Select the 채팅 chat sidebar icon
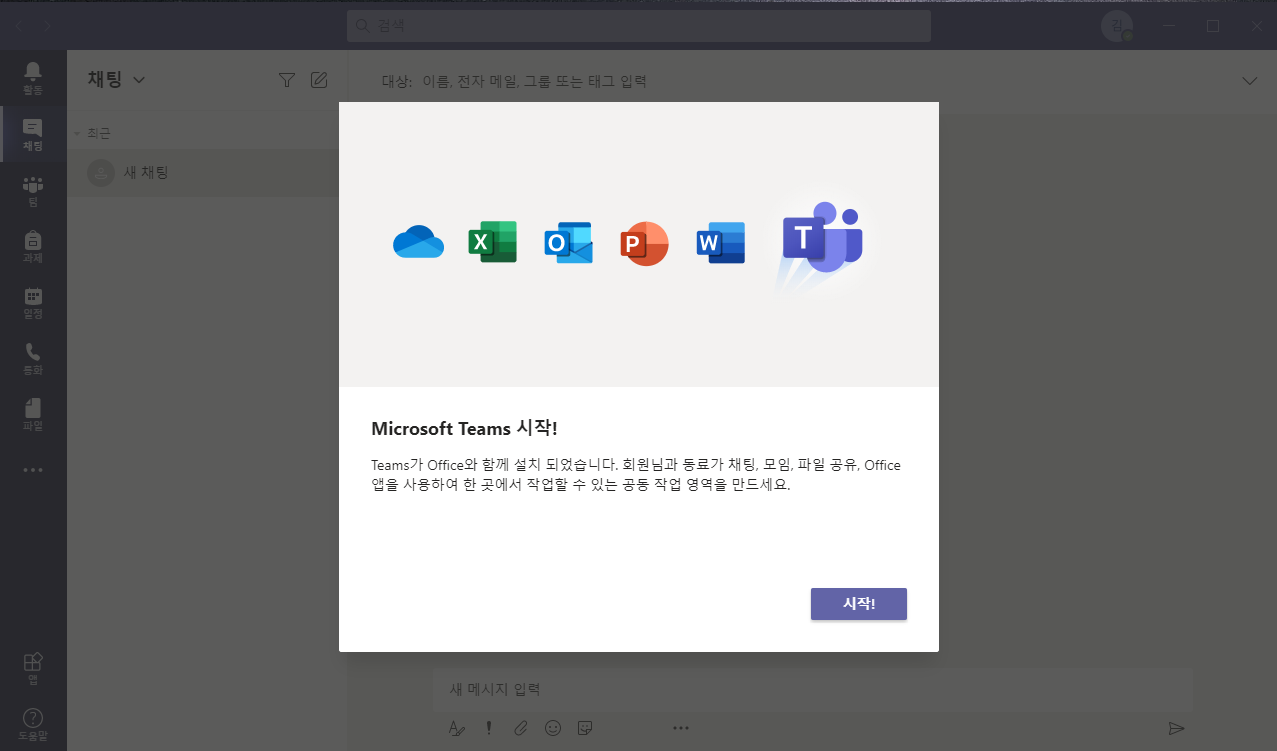This screenshot has height=751, width=1277. coord(33,134)
